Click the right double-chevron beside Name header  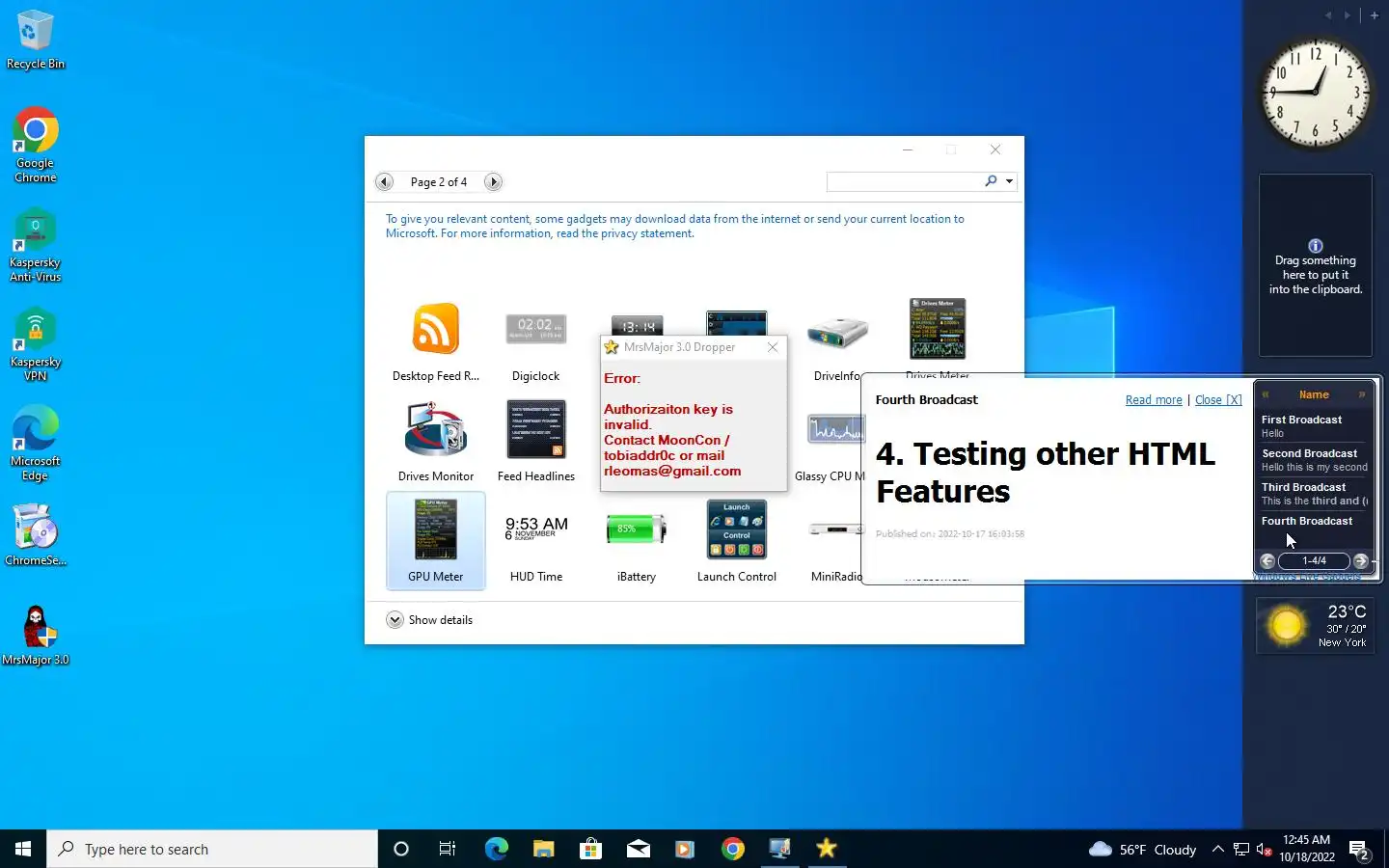[x=1362, y=394]
